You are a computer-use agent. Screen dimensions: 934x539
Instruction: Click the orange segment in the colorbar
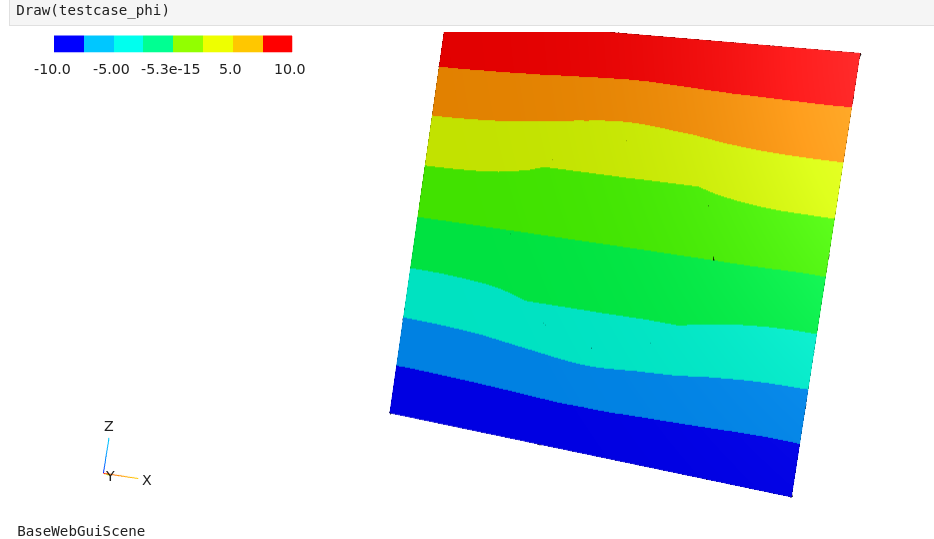click(248, 44)
